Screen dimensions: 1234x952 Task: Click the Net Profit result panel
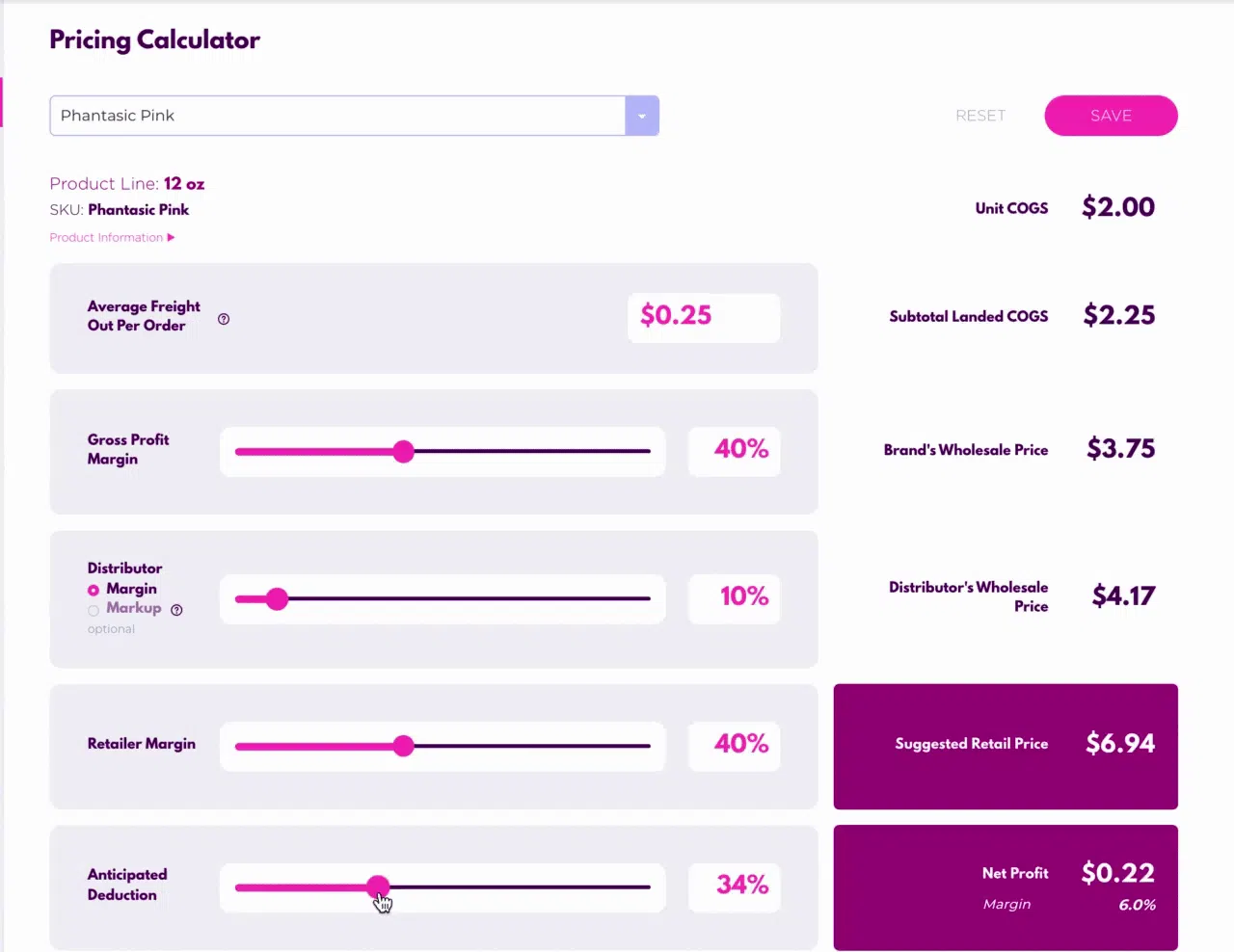point(1006,887)
